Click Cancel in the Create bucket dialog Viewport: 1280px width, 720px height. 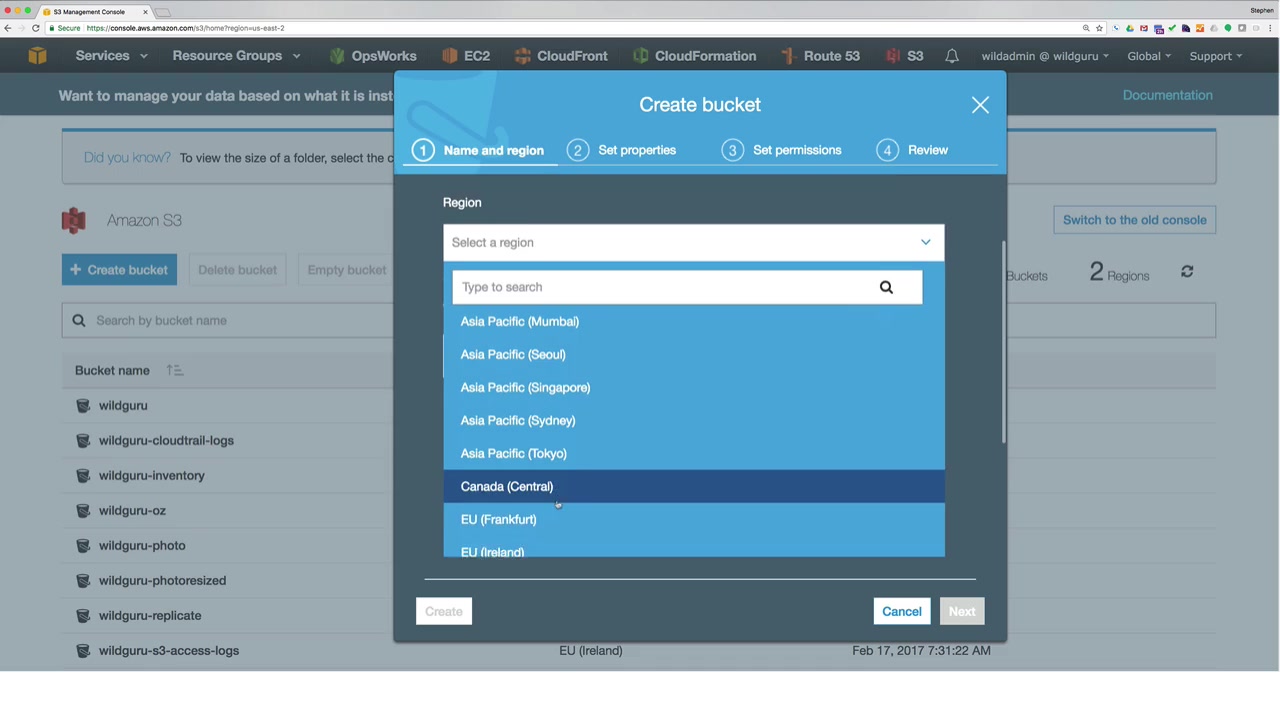902,611
